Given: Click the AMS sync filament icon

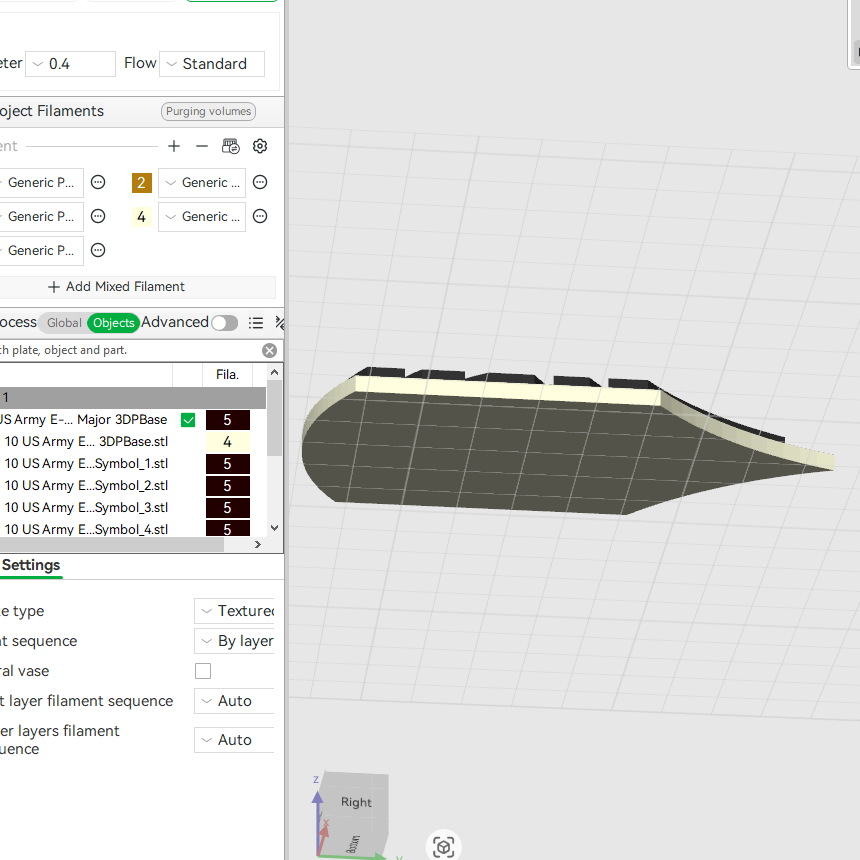Looking at the screenshot, I should pos(231,146).
